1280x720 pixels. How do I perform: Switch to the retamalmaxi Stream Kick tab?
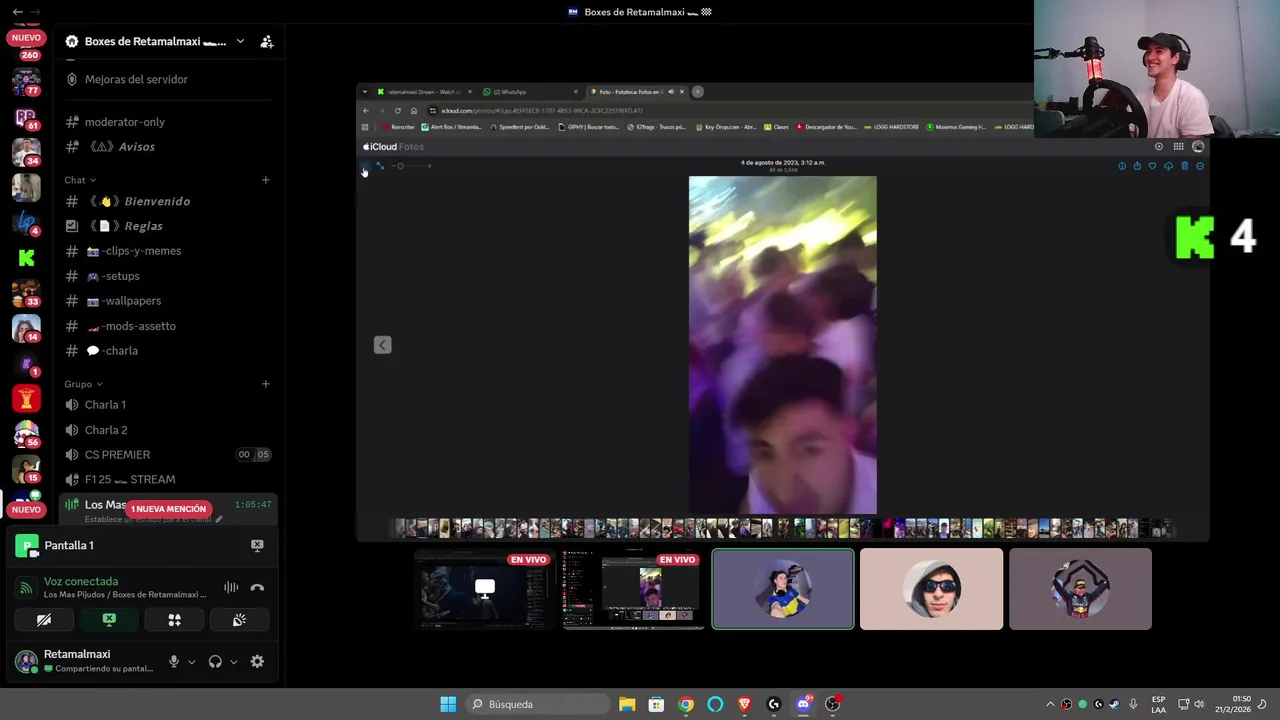pos(425,92)
